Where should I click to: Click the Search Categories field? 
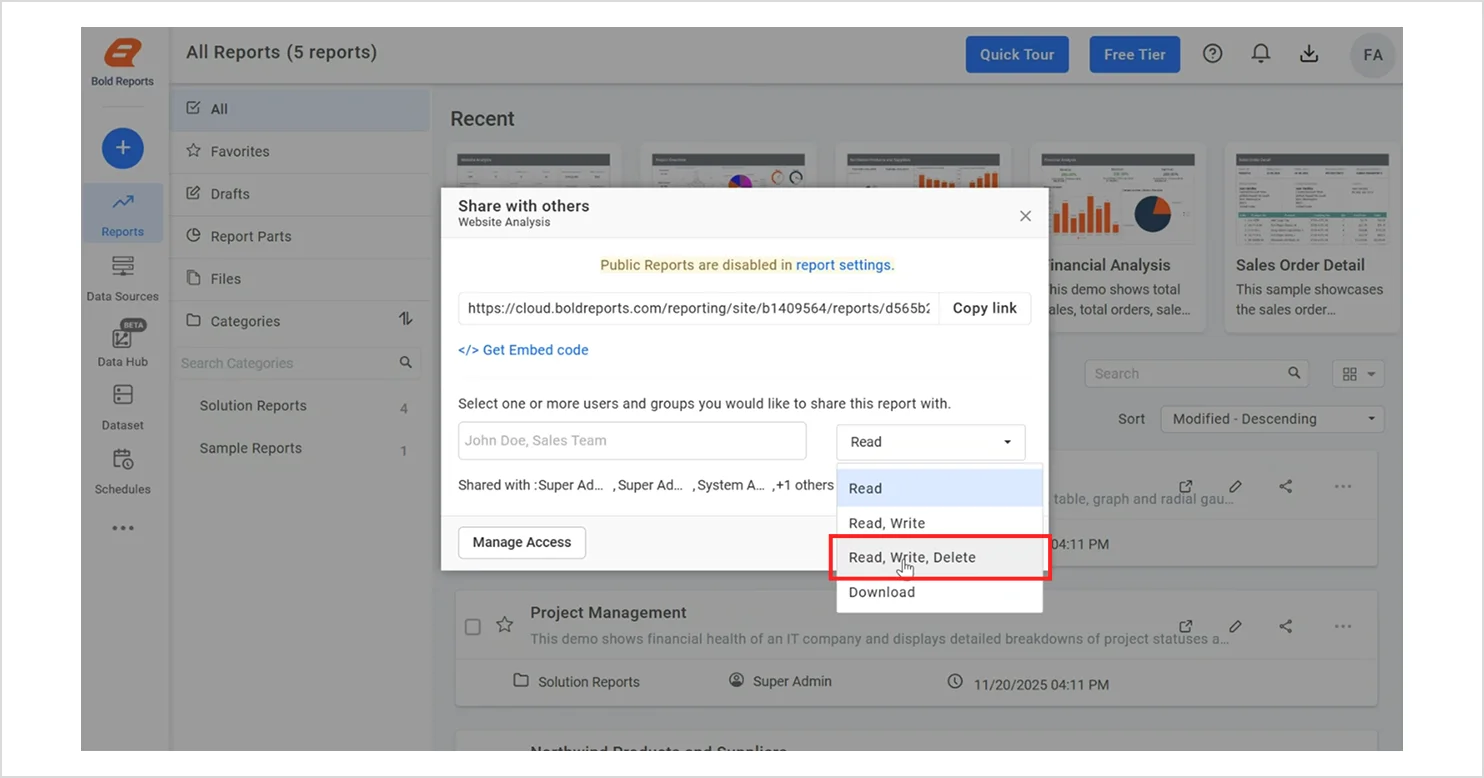point(287,363)
